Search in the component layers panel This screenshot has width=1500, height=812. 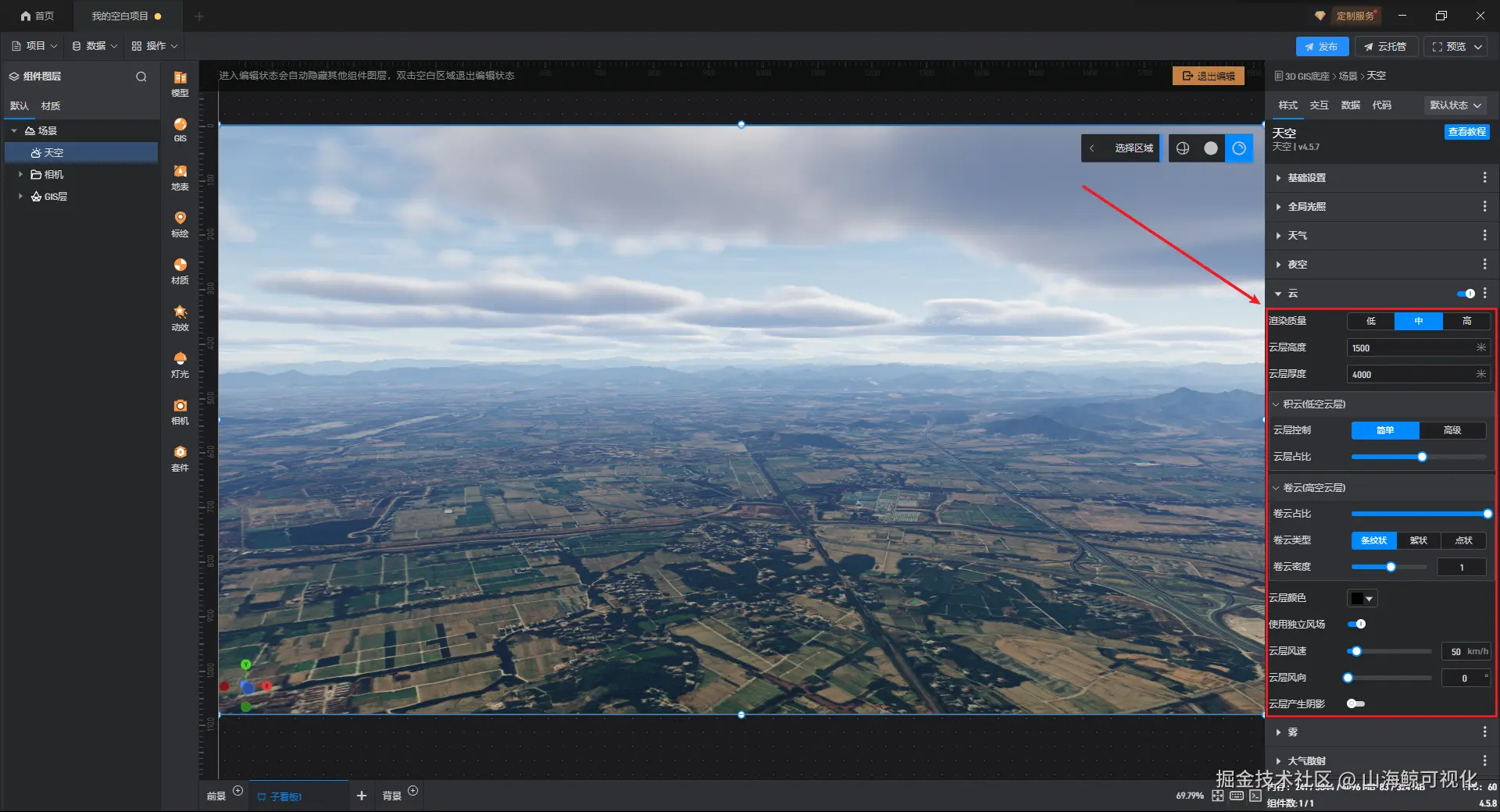point(141,77)
